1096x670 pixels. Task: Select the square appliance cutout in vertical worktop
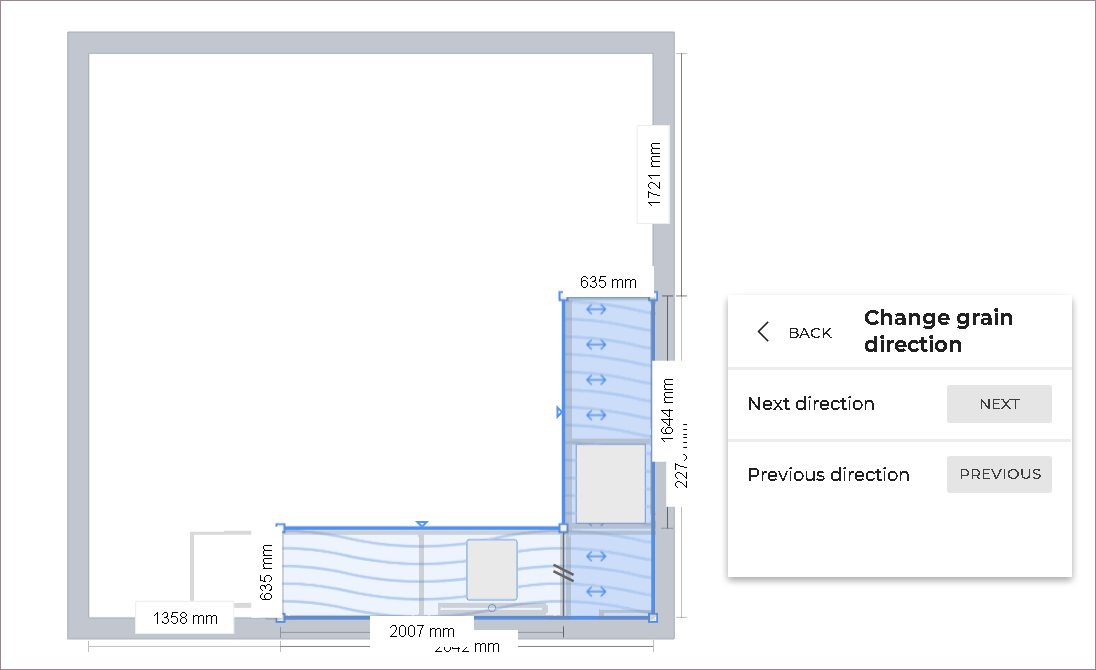click(x=611, y=484)
